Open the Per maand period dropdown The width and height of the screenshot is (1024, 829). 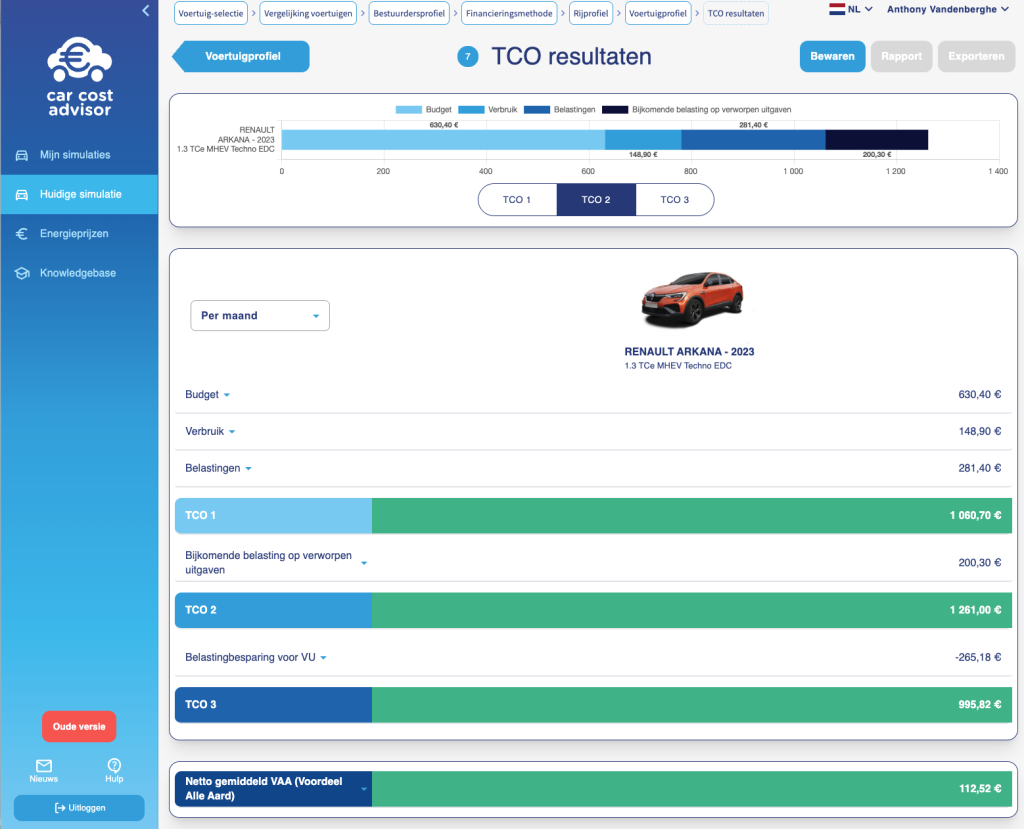click(x=260, y=316)
